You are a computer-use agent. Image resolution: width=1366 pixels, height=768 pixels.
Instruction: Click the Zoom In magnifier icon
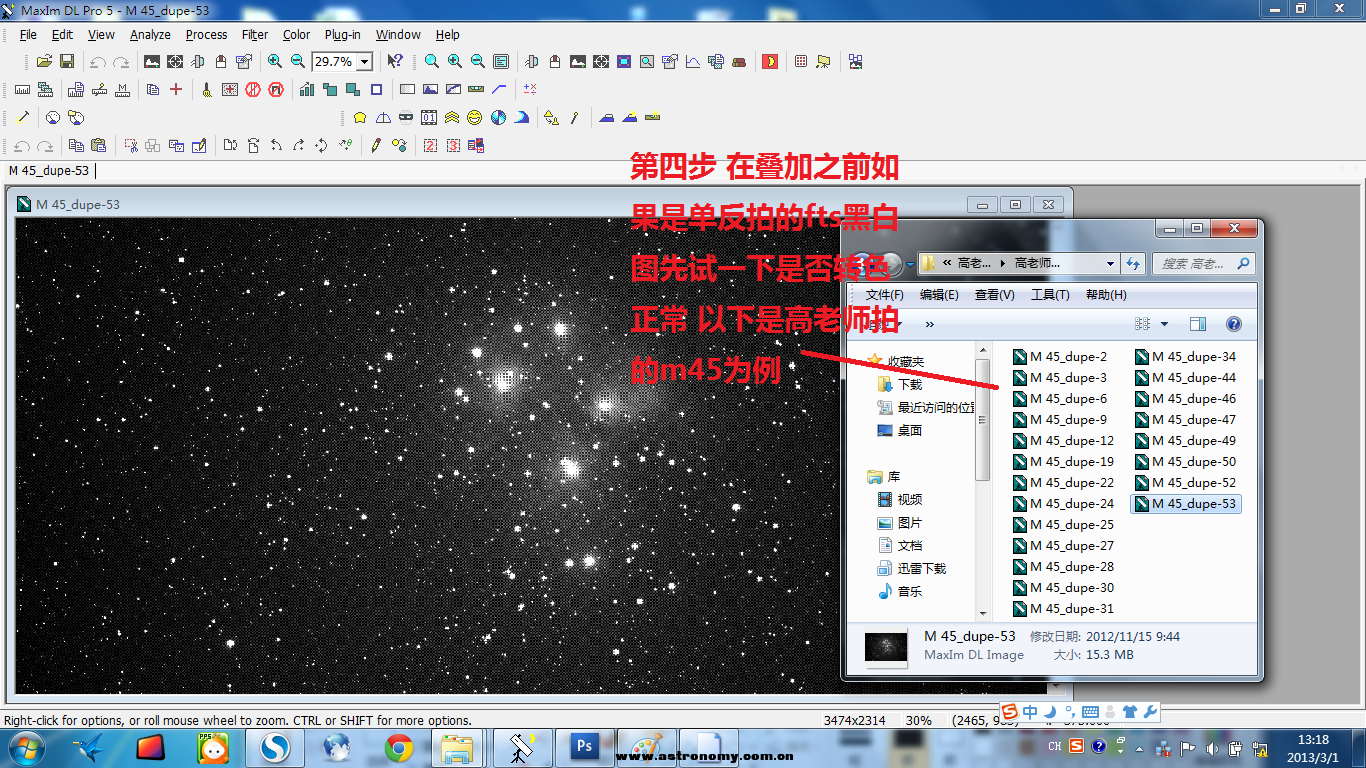[274, 62]
